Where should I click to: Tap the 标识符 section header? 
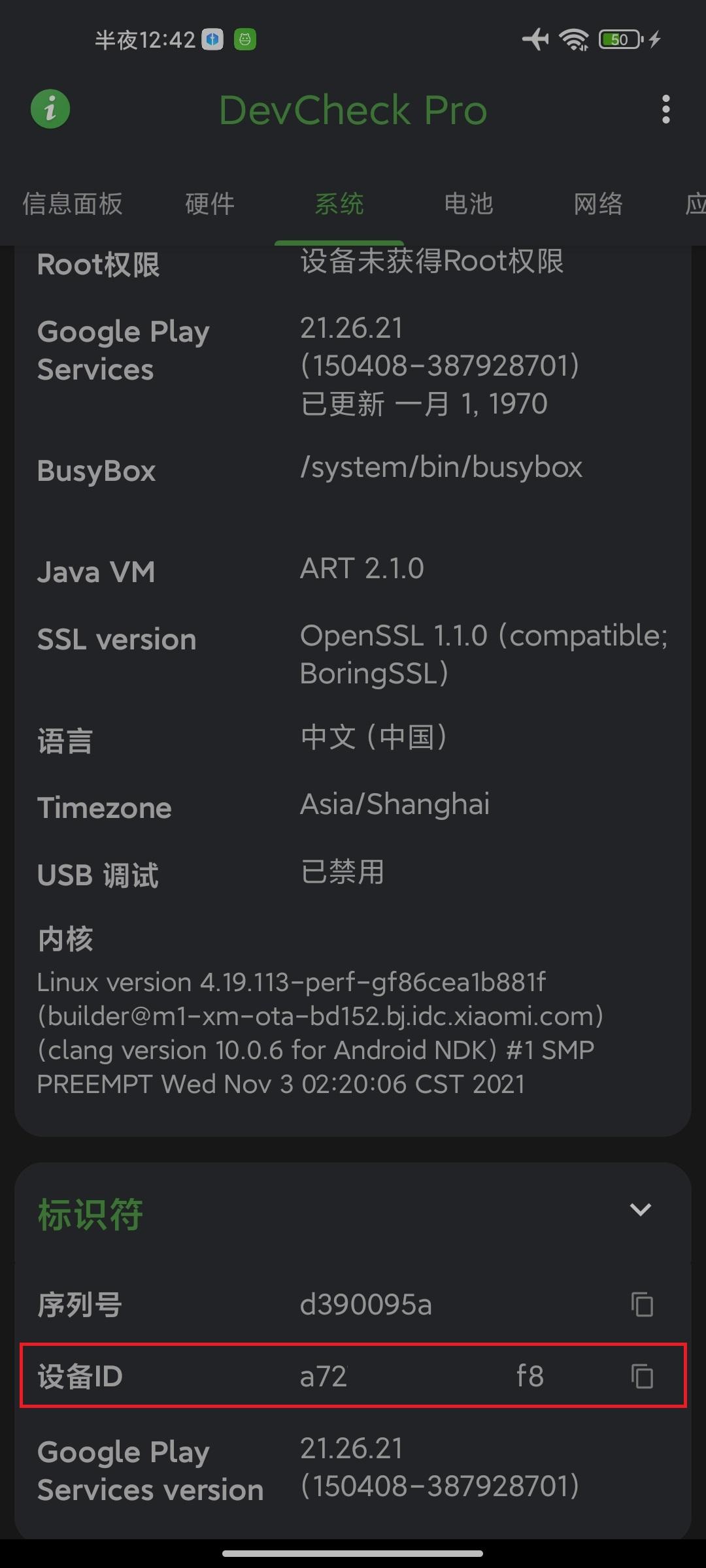[90, 1215]
